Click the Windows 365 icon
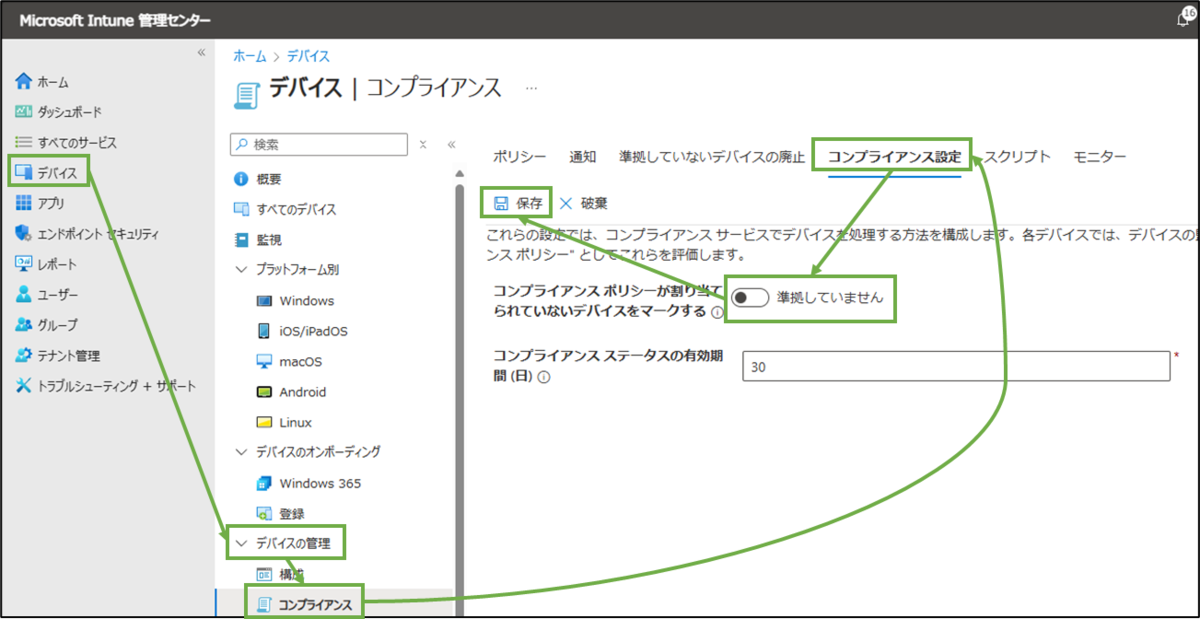 point(264,483)
